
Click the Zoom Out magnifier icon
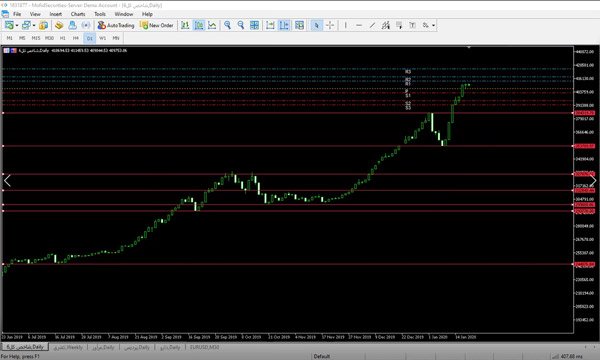click(241, 25)
